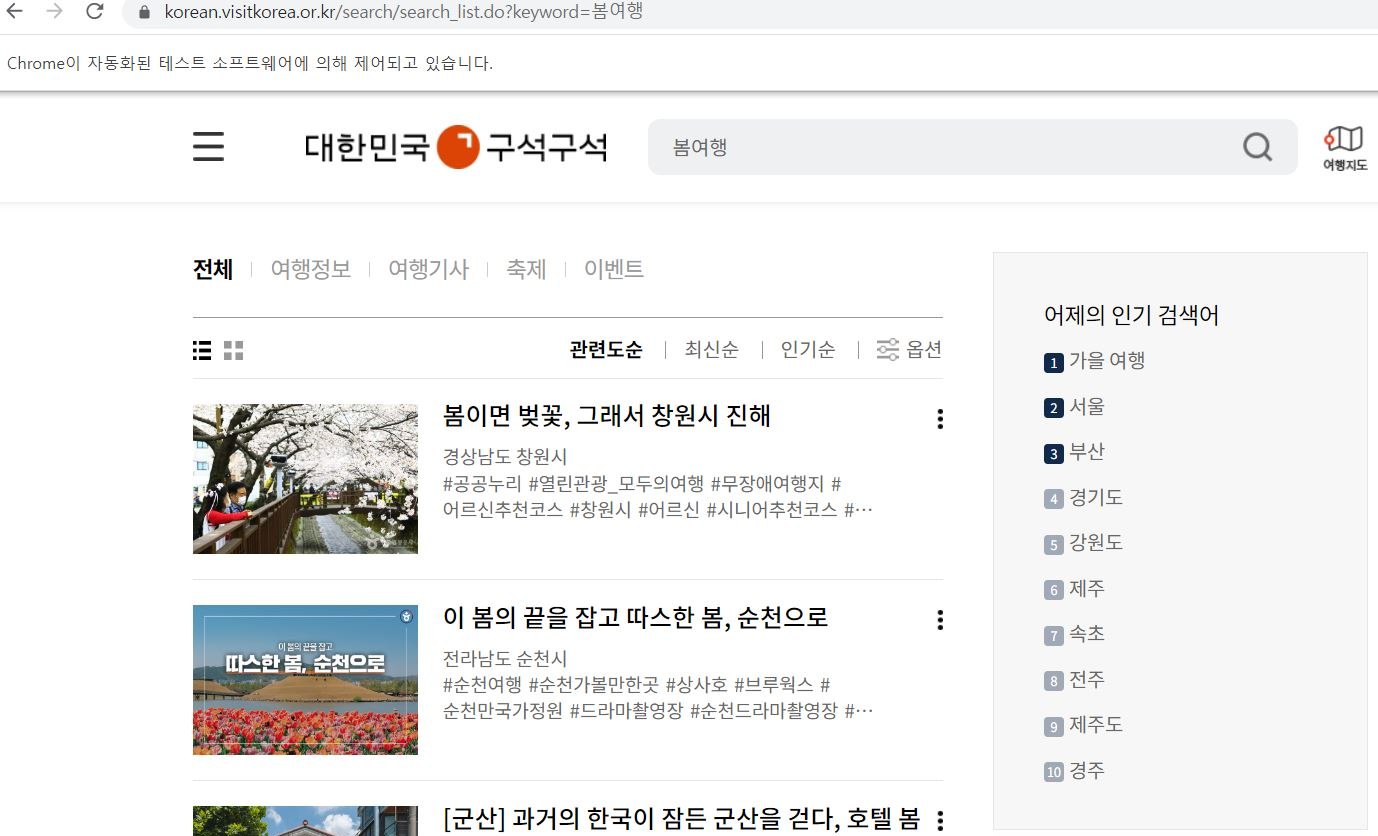Click the search magnifier icon
The image size is (1378, 836).
click(x=1257, y=147)
